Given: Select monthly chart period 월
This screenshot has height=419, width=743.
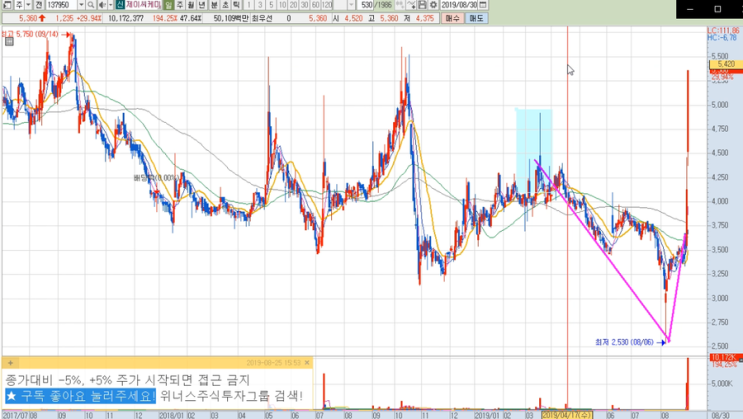Looking at the screenshot, I should 191,5.
